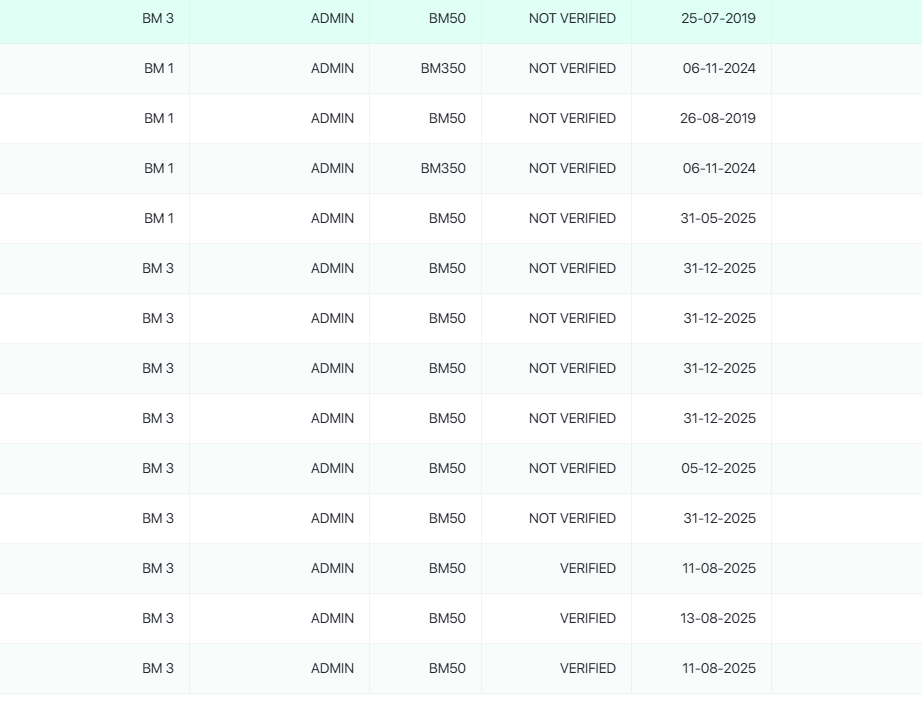Click ADMIN in the 05-12-2025 row

pos(332,468)
